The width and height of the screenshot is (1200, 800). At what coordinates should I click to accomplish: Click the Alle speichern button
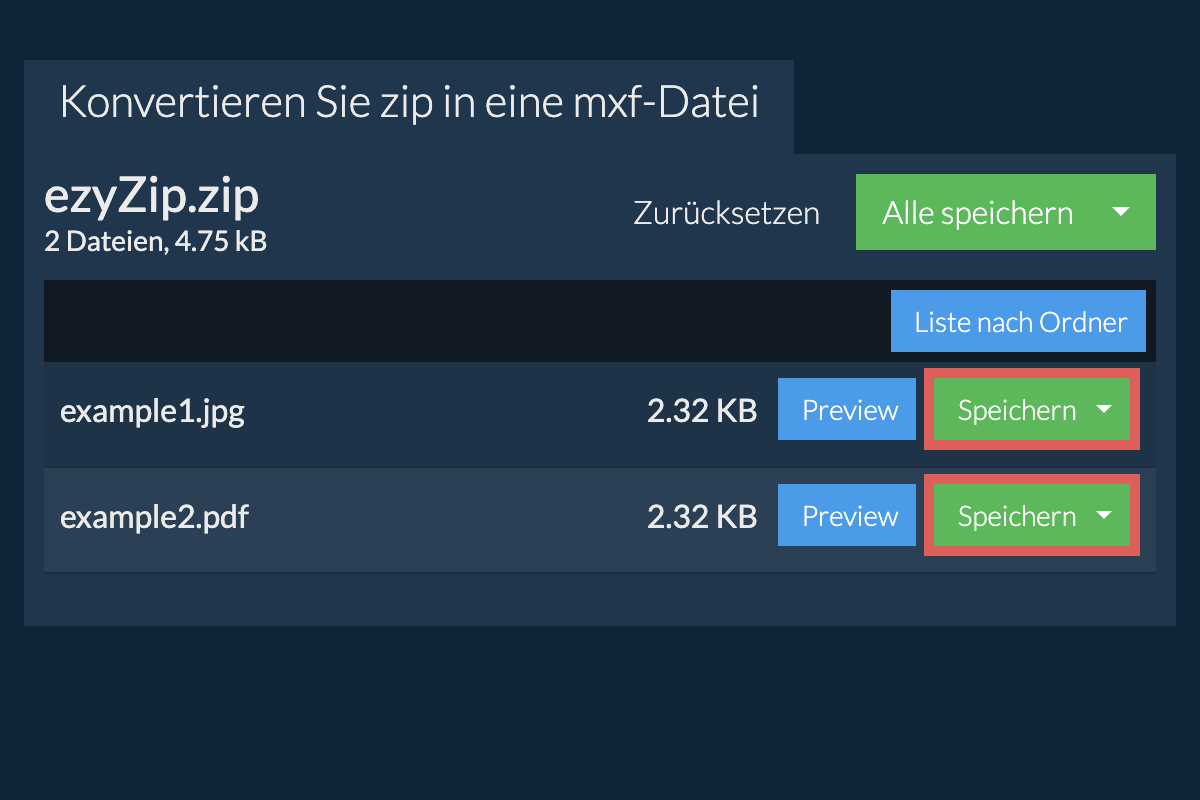tap(977, 212)
